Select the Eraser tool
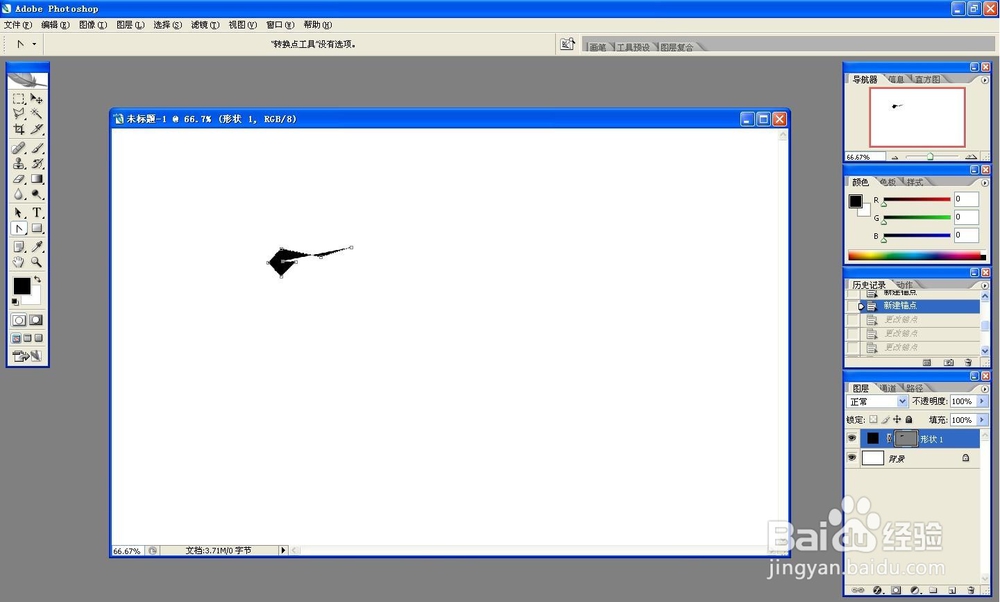1000x602 pixels. click(18, 179)
